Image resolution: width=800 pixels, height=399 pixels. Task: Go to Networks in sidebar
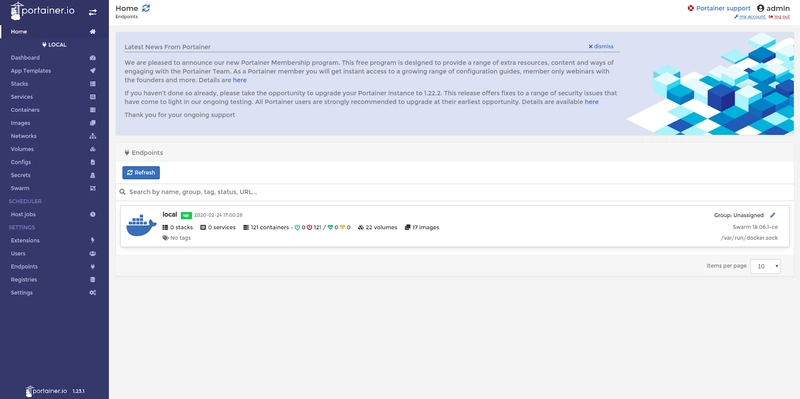[x=23, y=136]
